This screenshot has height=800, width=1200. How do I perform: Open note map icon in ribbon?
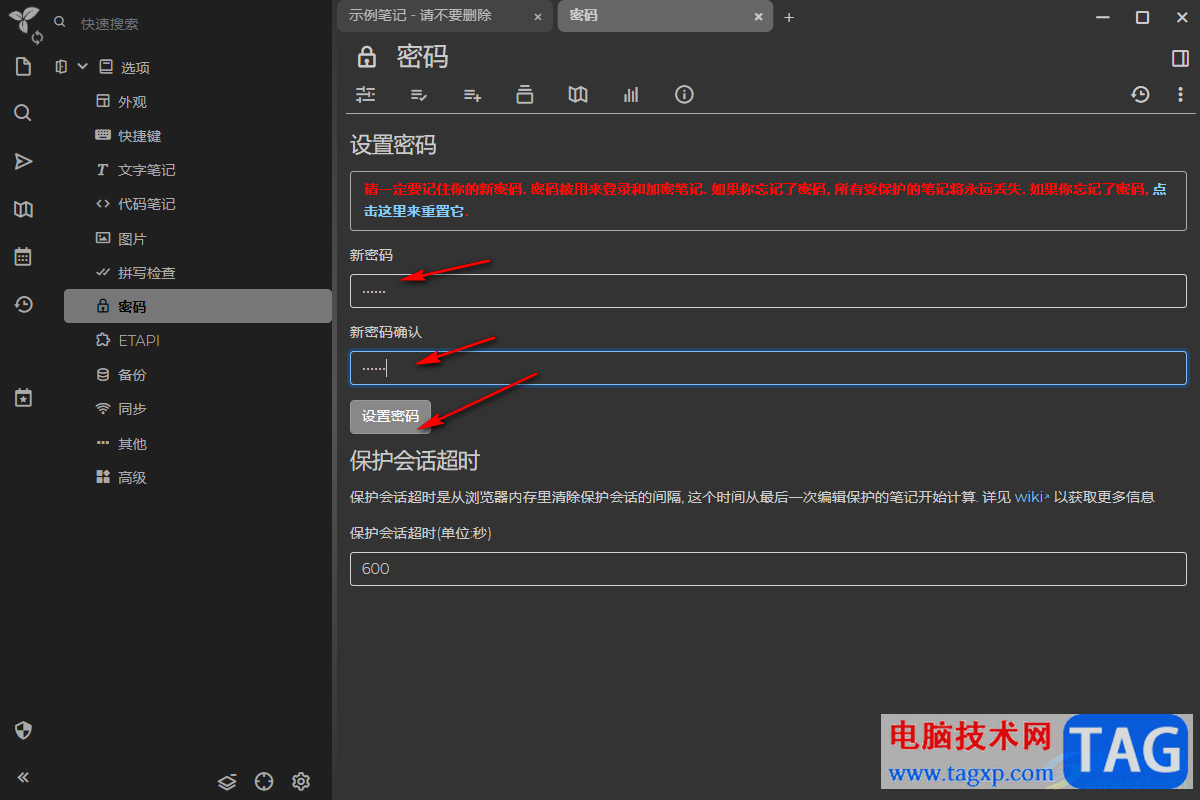point(578,94)
